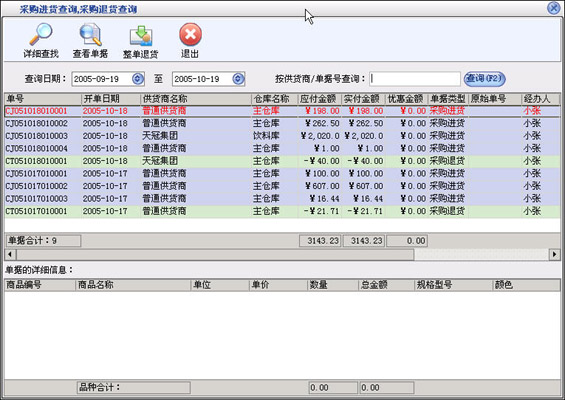Screen dimensions: 565x400
Task: Open the end date 2005-10-19 picker
Action: (x=238, y=79)
